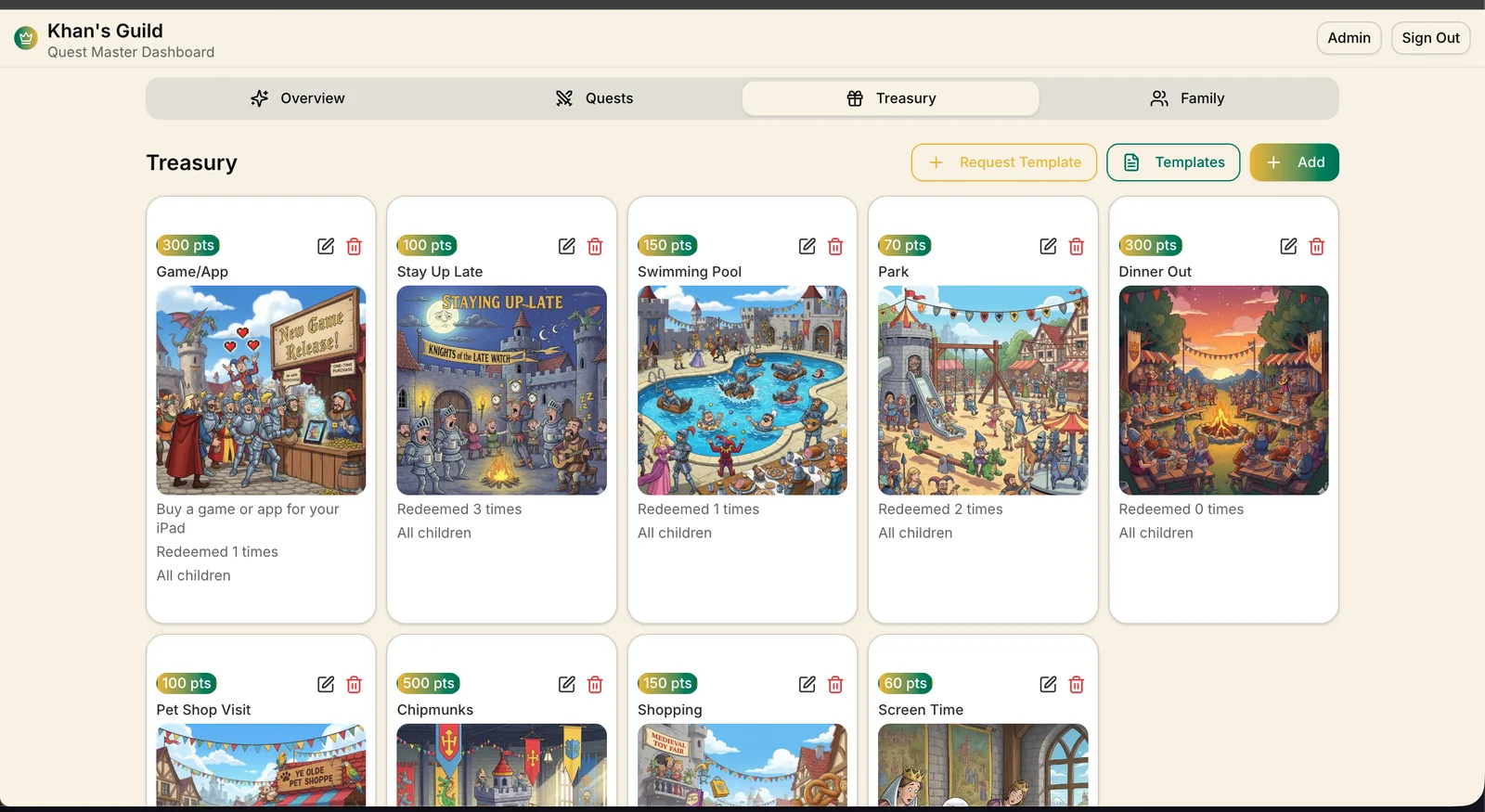This screenshot has height=812, width=1485.
Task: Open the Screen Time reward image
Action: click(983, 765)
